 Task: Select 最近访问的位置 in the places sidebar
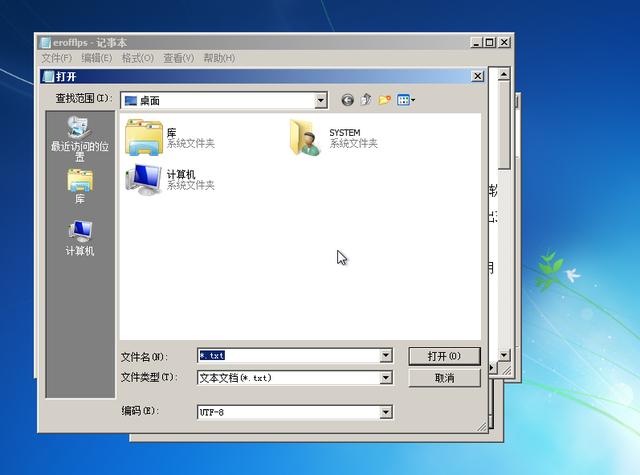tap(80, 139)
